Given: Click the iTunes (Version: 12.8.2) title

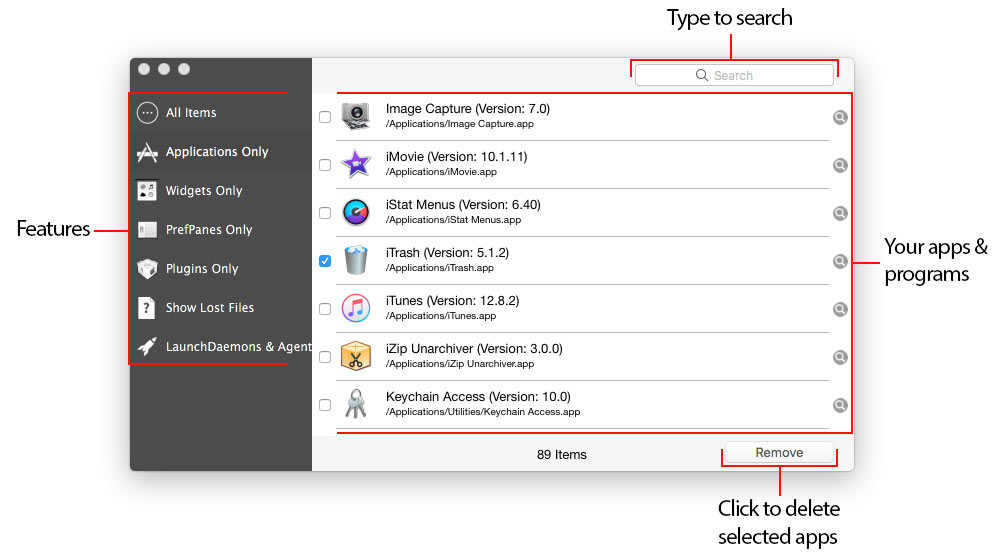Looking at the screenshot, I should 452,300.
